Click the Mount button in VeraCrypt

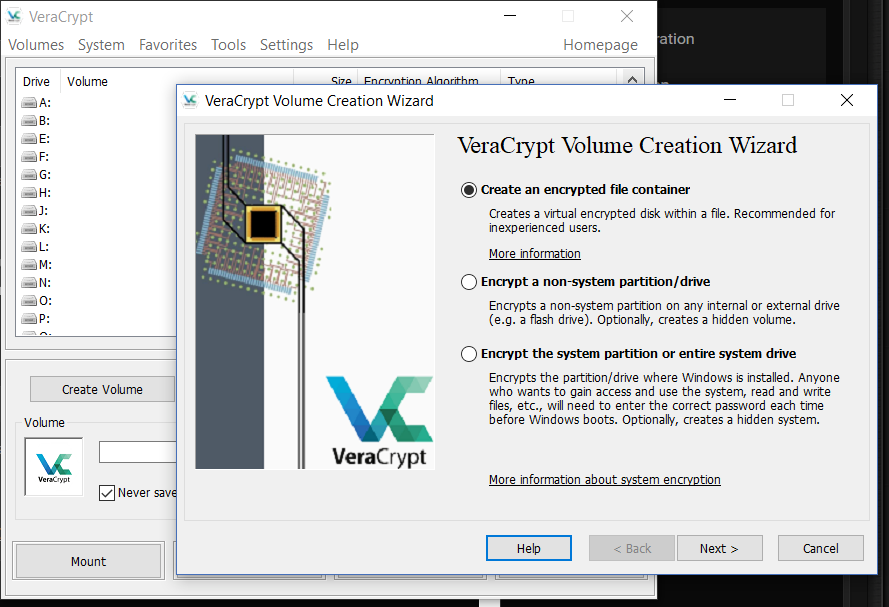pos(88,561)
